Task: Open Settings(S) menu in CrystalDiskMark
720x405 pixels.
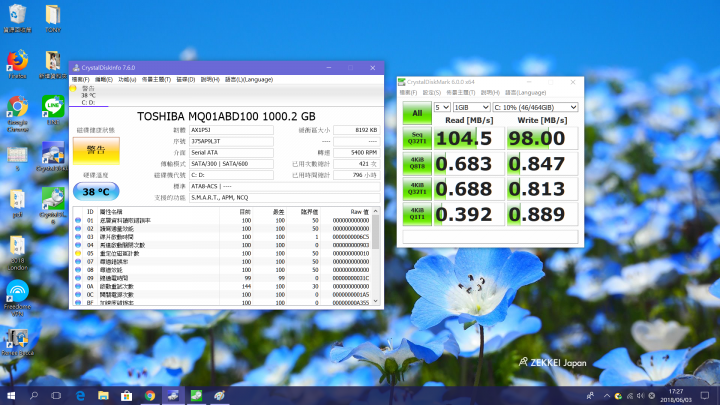Action: [432, 93]
